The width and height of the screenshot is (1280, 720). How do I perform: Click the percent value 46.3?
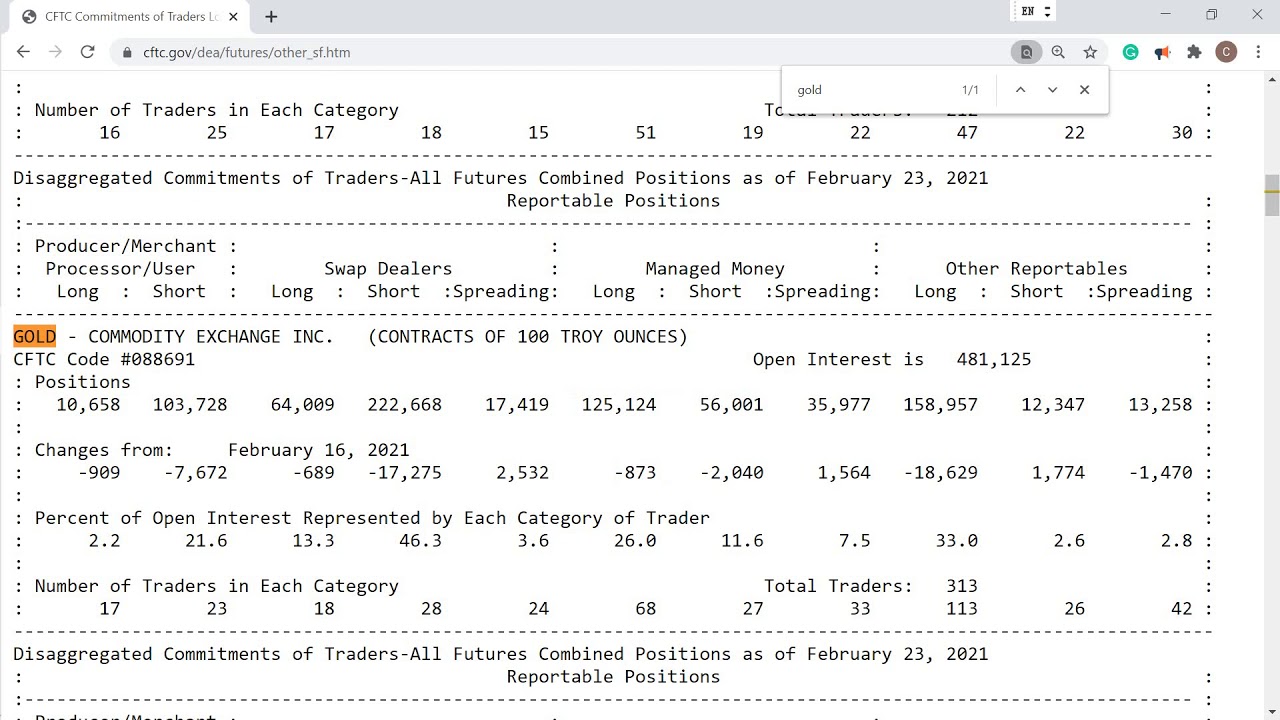(x=420, y=540)
